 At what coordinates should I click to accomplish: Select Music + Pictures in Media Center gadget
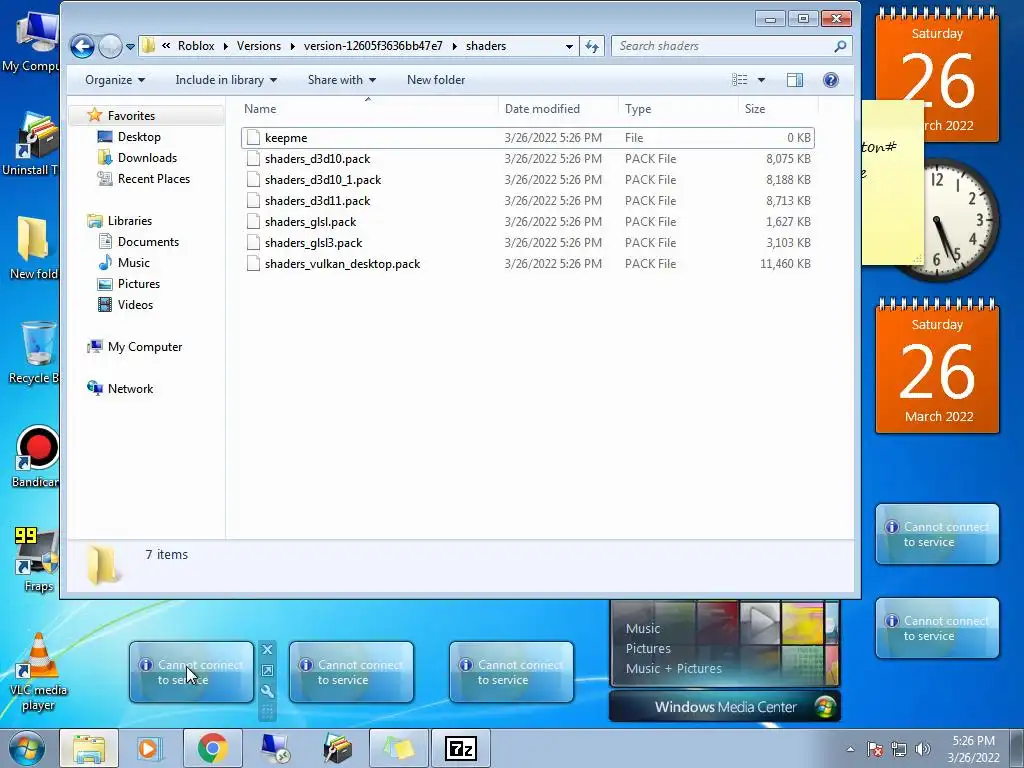coord(673,669)
